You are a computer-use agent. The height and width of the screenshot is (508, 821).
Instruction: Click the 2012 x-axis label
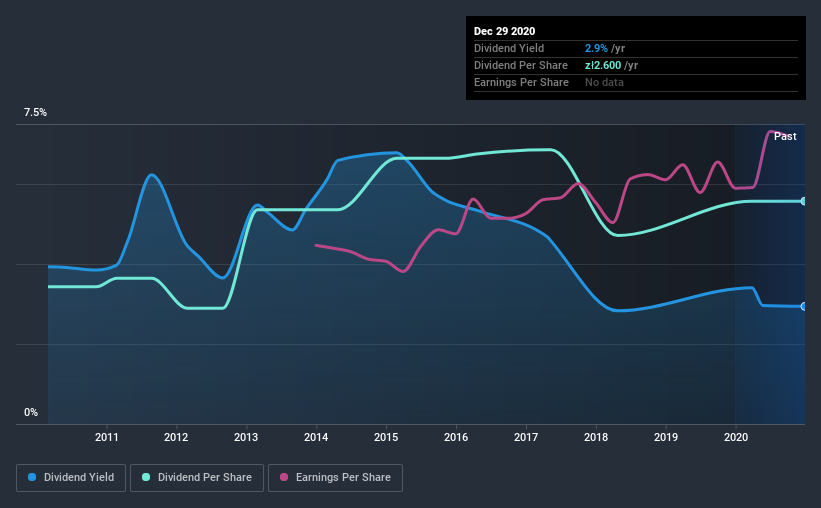coord(176,437)
